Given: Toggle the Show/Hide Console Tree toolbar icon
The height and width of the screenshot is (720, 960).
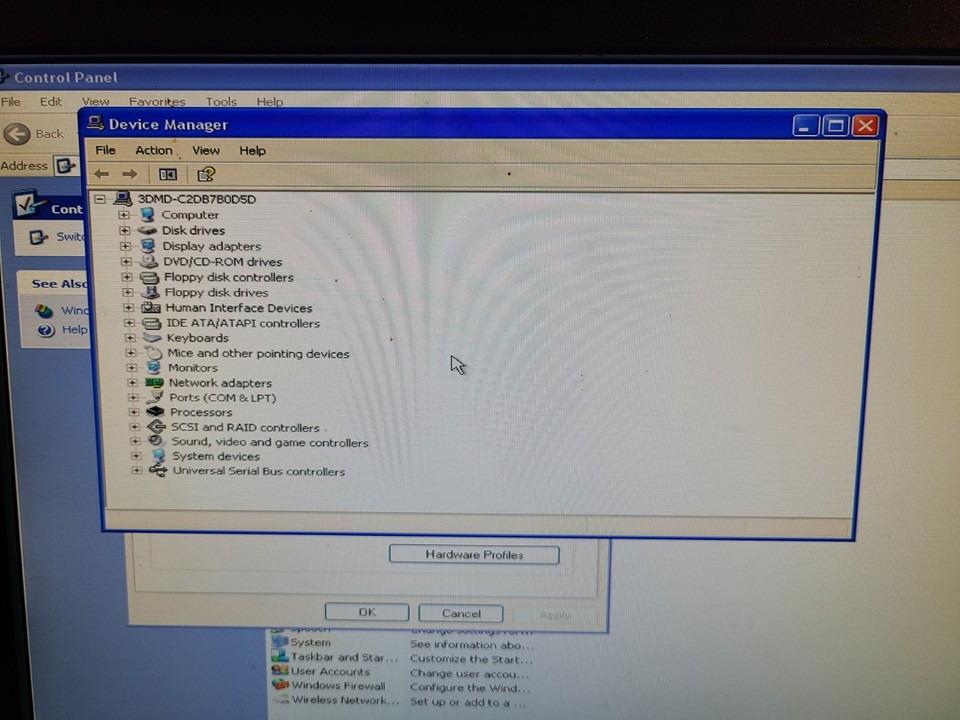Looking at the screenshot, I should (167, 173).
